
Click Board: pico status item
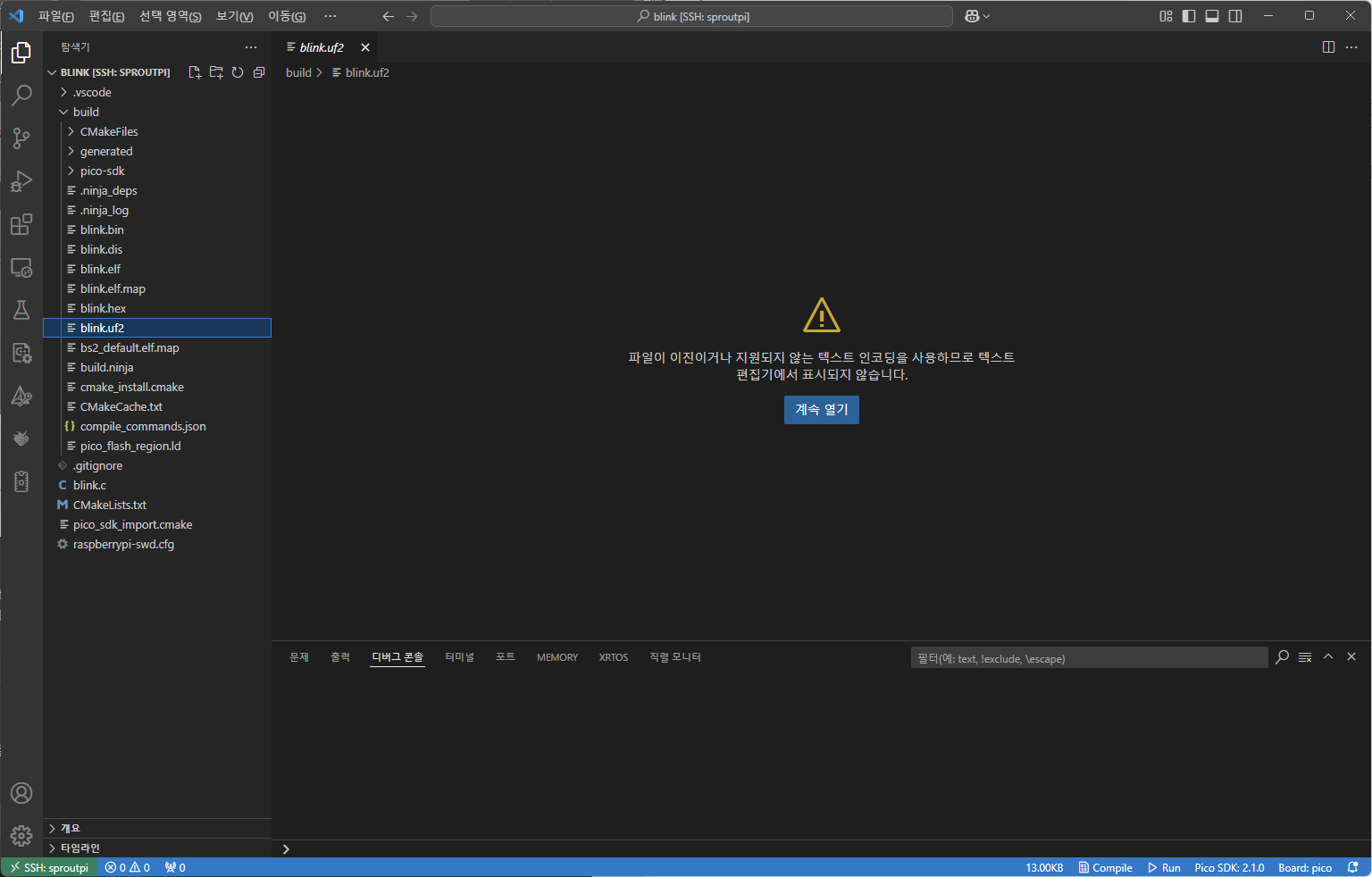pyautogui.click(x=1305, y=867)
